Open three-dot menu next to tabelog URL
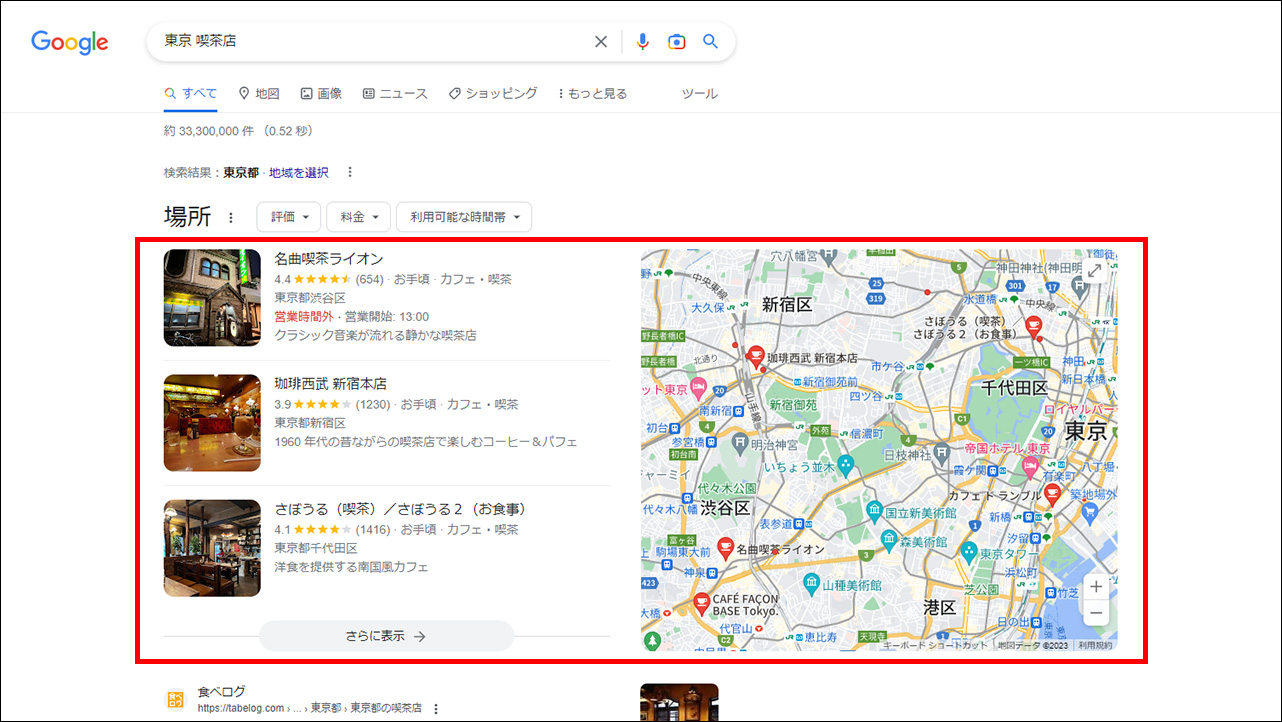 point(435,708)
